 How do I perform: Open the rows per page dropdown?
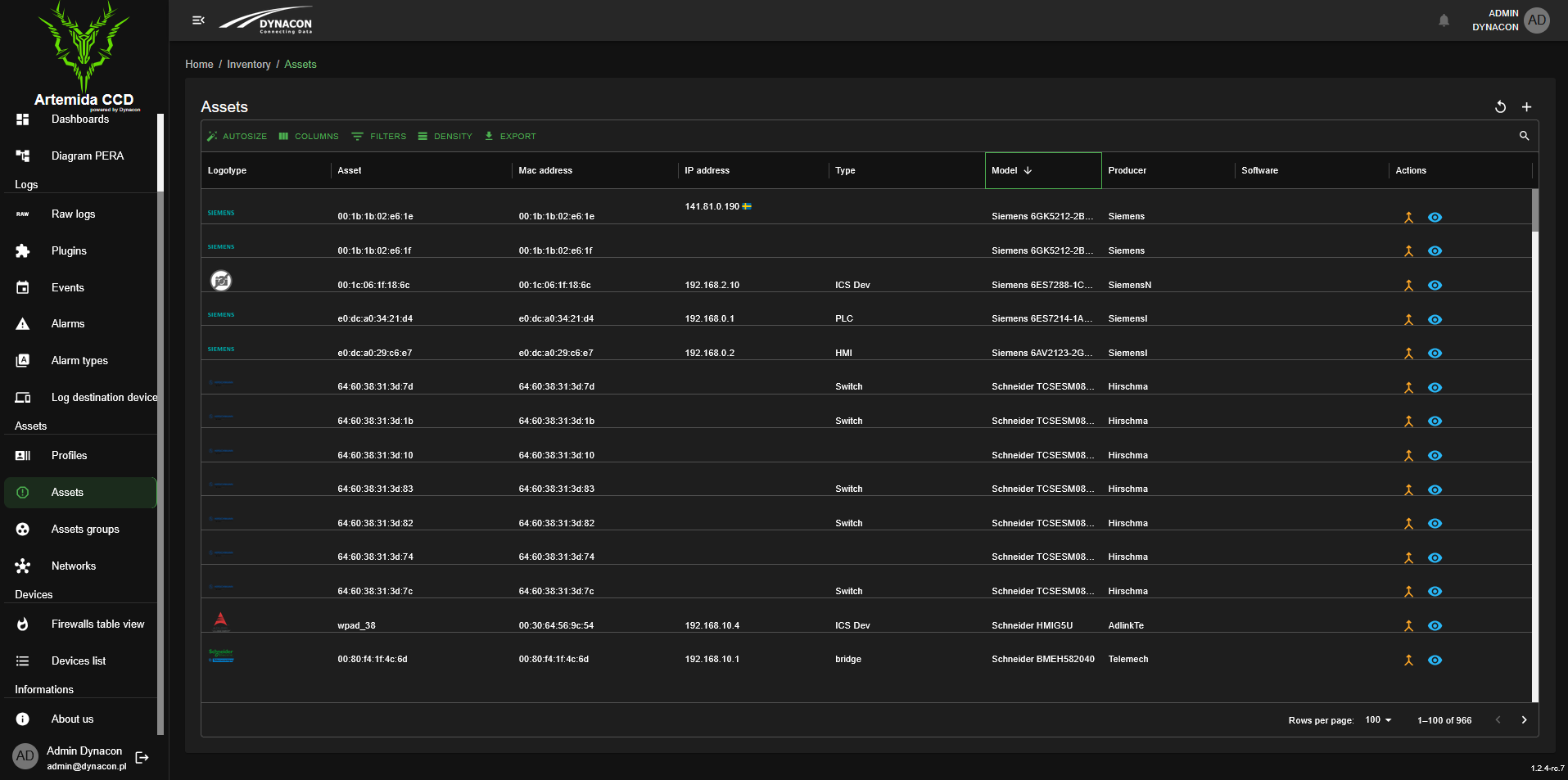1379,719
